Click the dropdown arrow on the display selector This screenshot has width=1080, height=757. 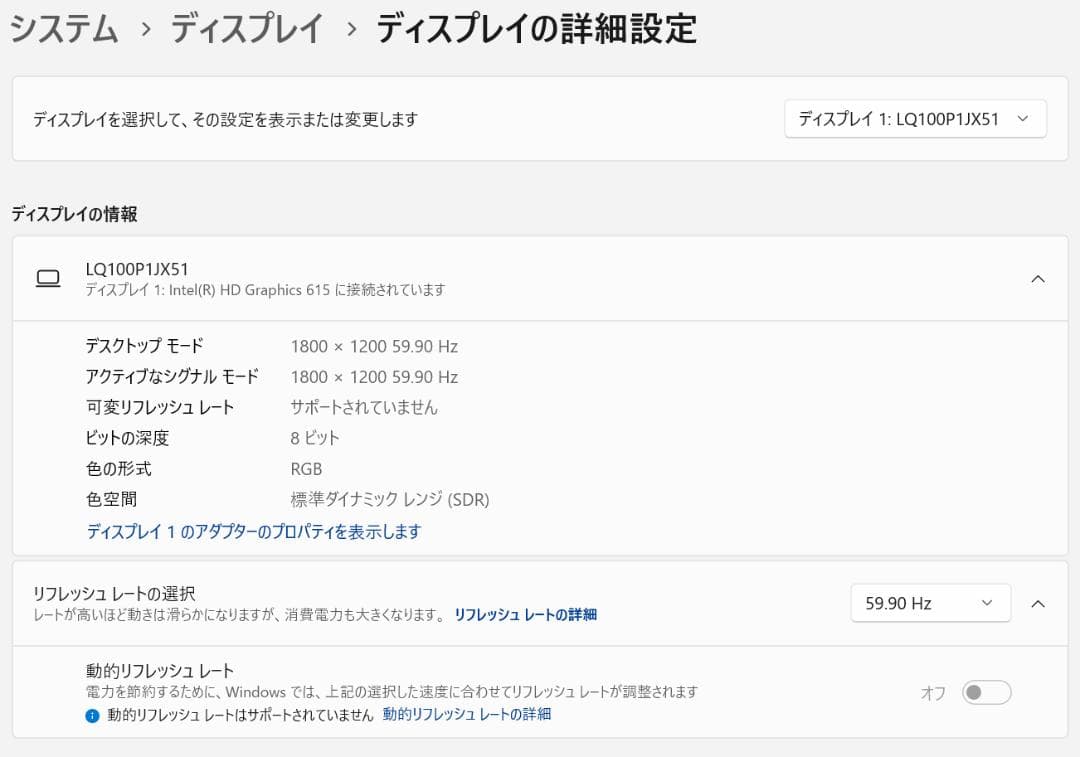(x=1023, y=118)
